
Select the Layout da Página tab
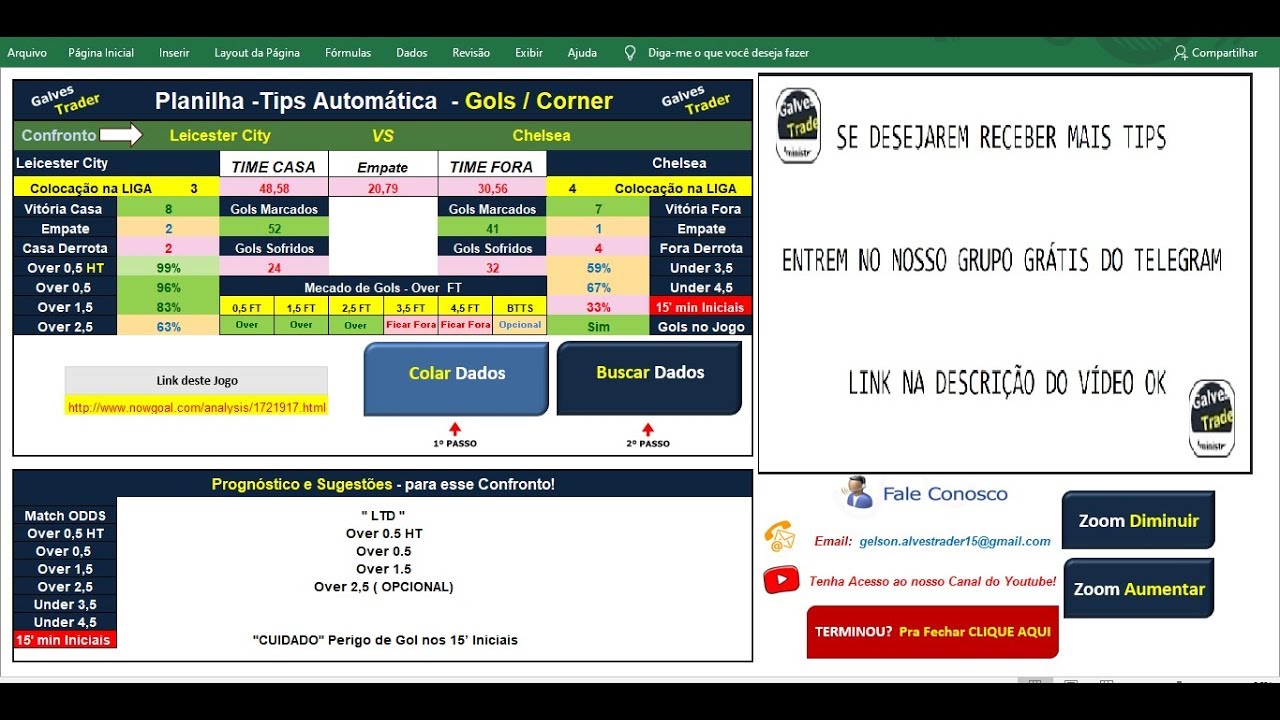tap(257, 53)
